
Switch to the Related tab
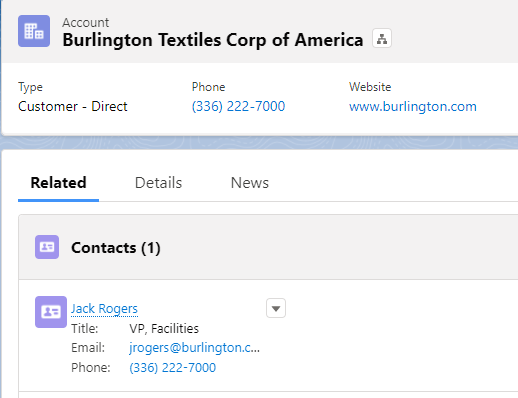point(58,183)
